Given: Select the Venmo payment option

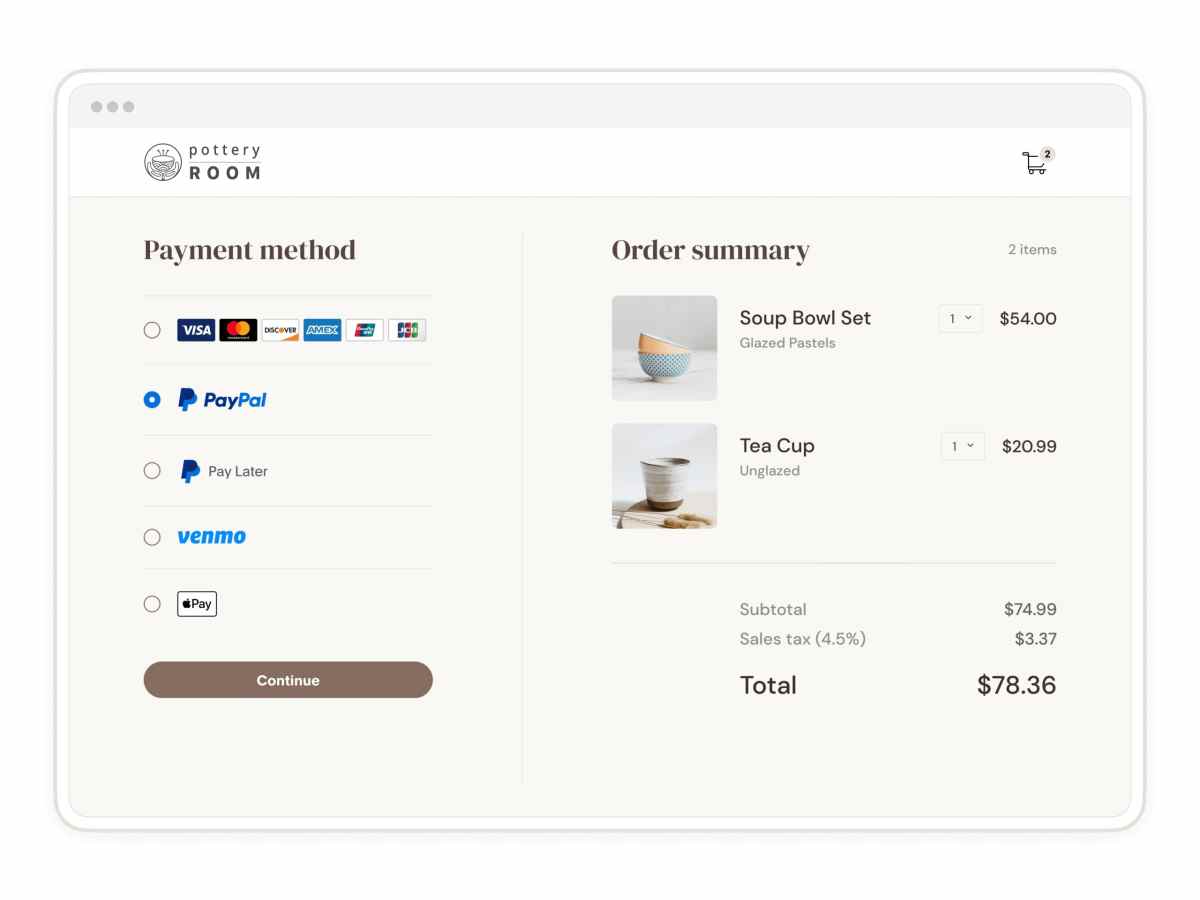Looking at the screenshot, I should tap(152, 536).
